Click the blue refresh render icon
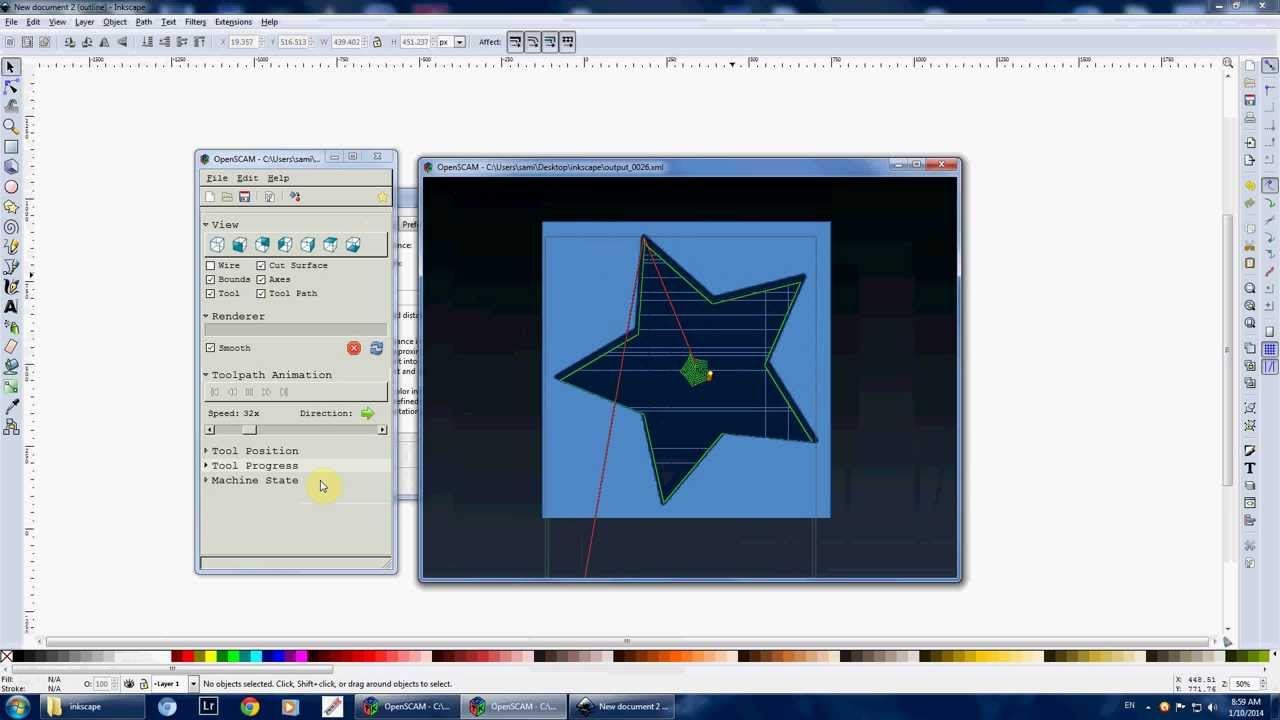The image size is (1280, 720). click(x=376, y=348)
